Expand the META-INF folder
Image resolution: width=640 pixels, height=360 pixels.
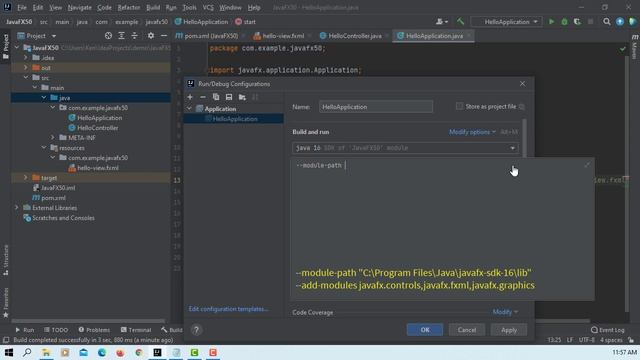(53, 138)
